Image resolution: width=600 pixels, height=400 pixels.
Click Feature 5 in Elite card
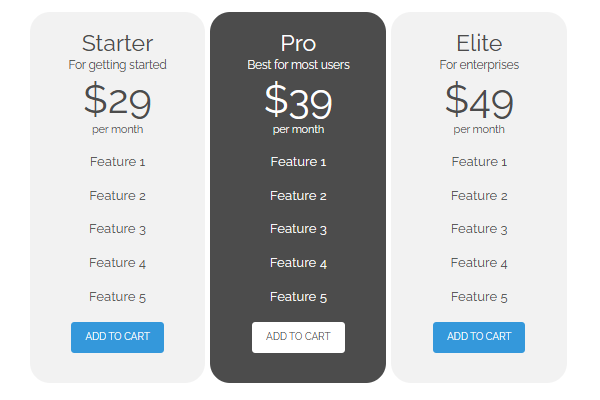[479, 297]
